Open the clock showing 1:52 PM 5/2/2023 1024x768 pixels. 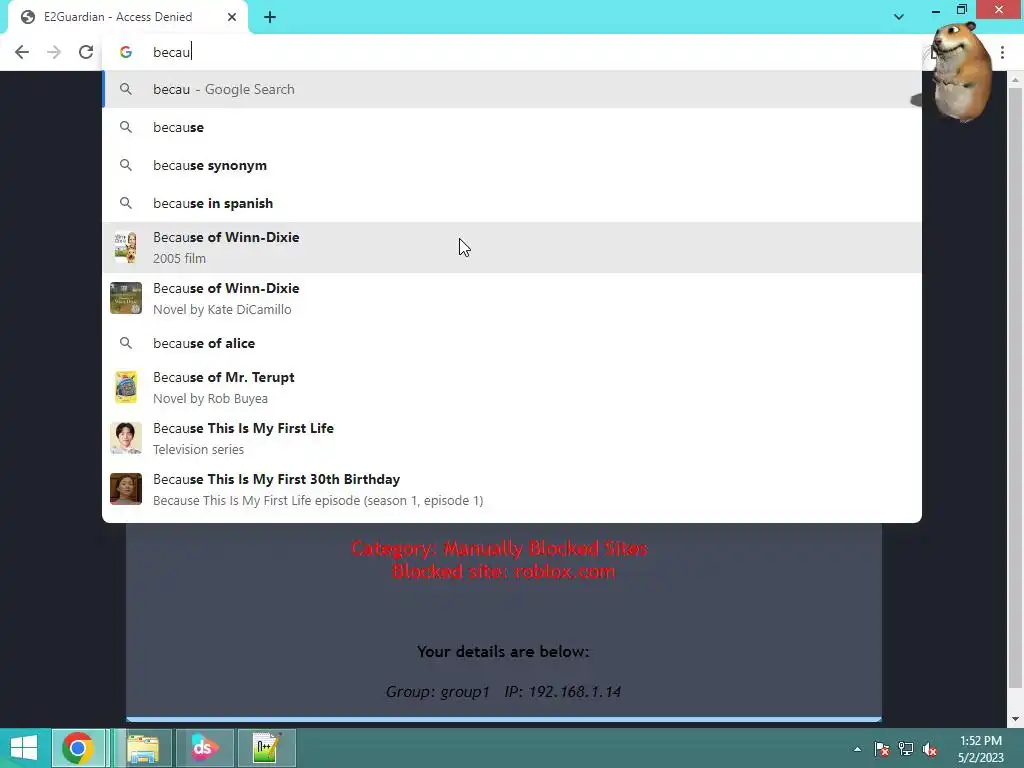tap(981, 749)
